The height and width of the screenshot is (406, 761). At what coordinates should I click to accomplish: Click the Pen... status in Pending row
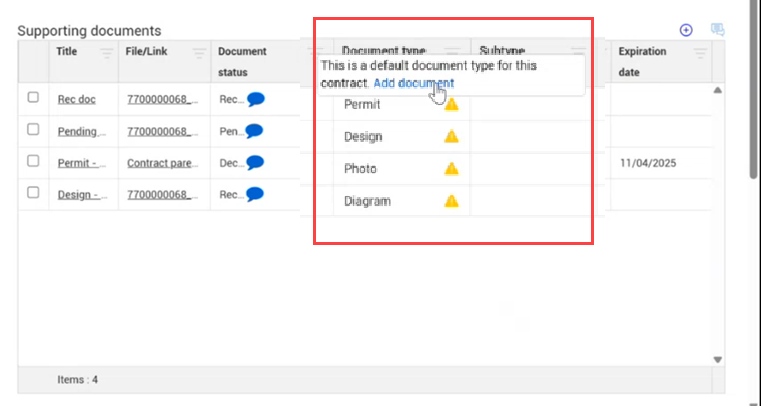pyautogui.click(x=232, y=131)
